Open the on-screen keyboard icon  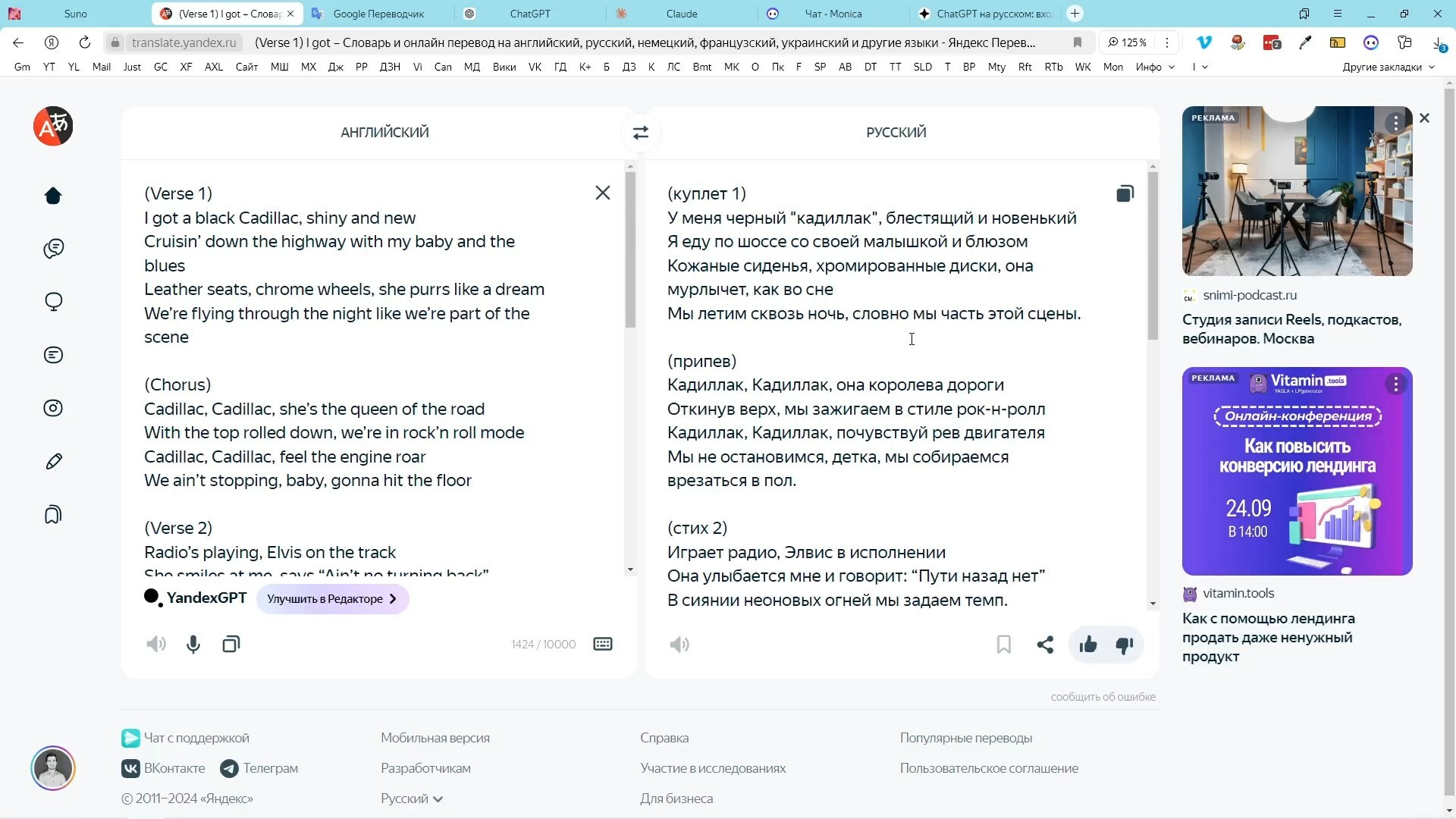(603, 644)
